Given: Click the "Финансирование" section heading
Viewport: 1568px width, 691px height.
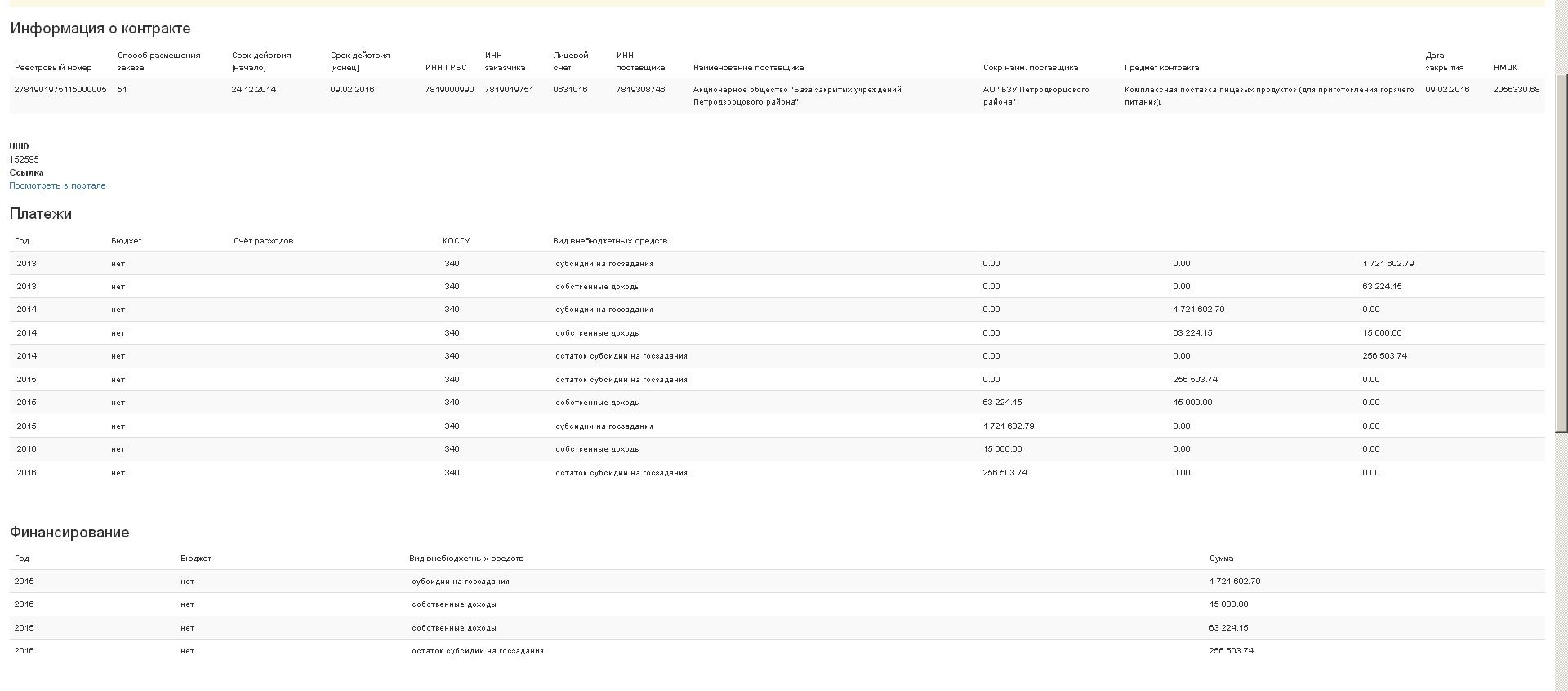Looking at the screenshot, I should (x=69, y=533).
